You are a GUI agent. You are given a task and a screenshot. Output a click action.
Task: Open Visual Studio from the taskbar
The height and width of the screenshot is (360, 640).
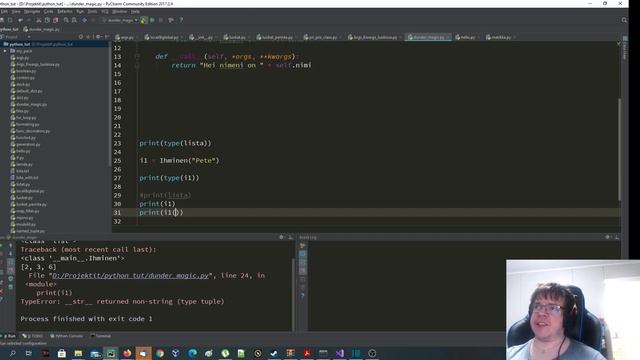coord(340,353)
